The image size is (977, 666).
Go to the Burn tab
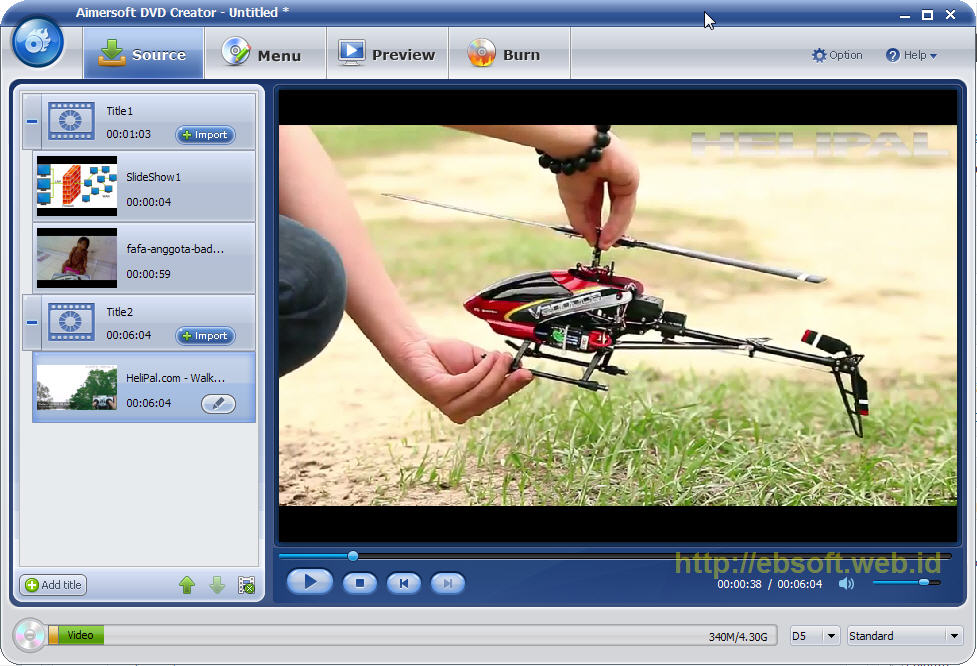pyautogui.click(x=509, y=54)
